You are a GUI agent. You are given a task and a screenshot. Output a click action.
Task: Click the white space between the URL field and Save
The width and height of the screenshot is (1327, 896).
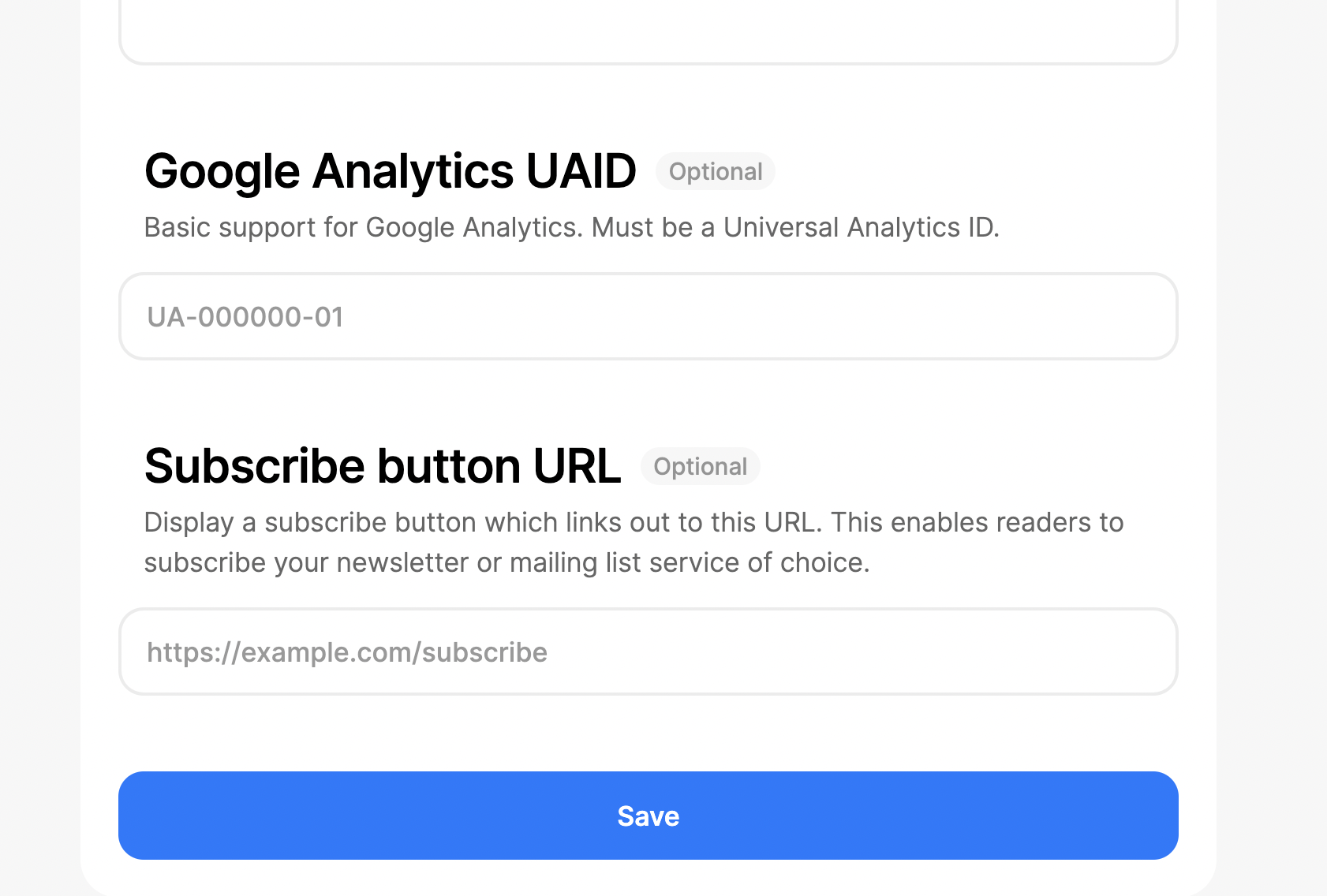(x=648, y=734)
